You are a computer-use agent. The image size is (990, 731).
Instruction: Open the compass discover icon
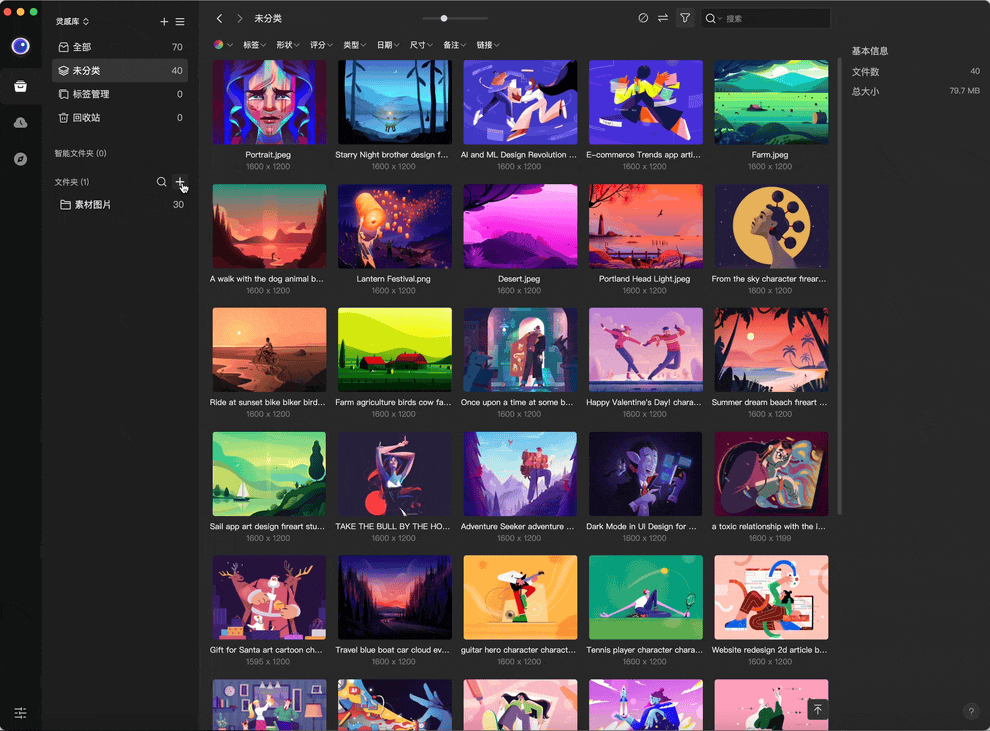click(20, 159)
